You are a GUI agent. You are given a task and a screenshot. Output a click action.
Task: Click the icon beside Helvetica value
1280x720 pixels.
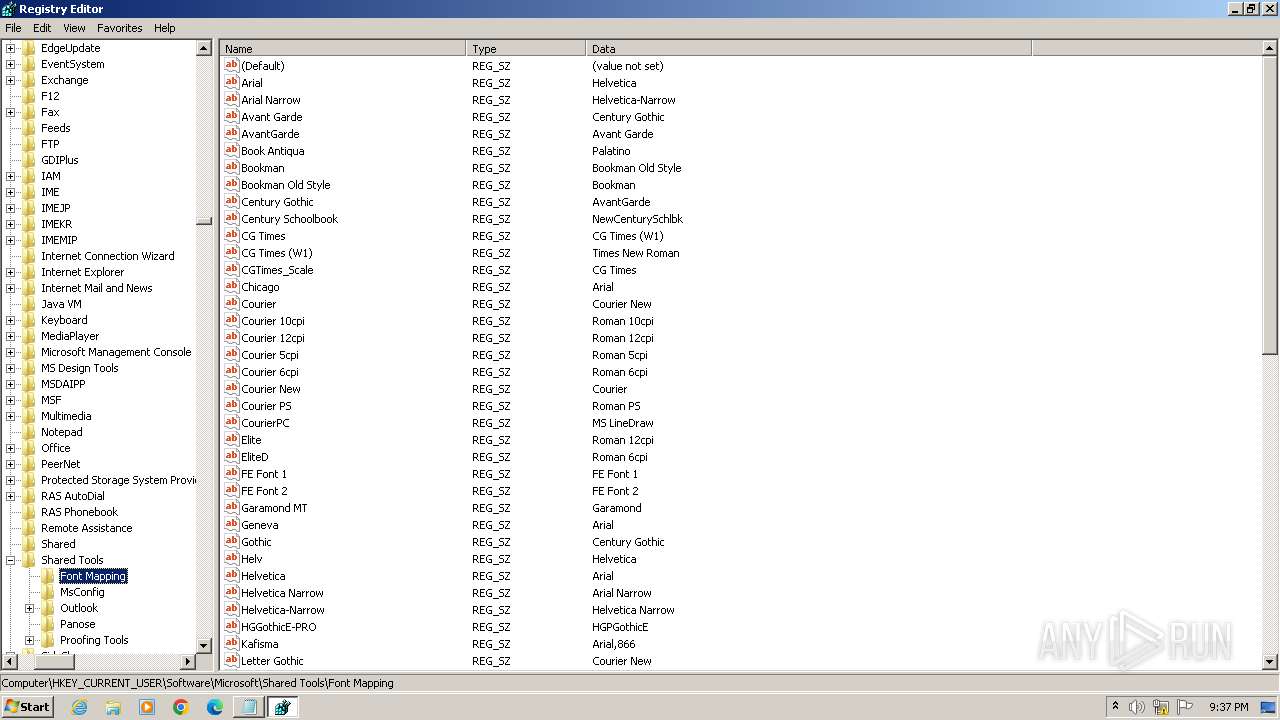pos(231,576)
